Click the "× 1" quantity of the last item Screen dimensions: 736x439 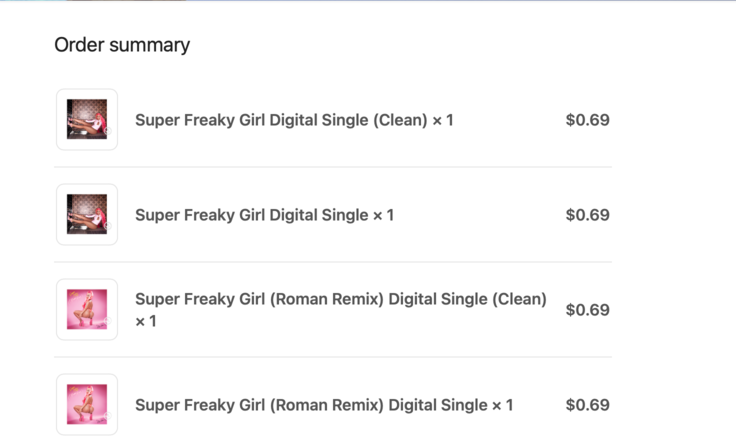point(503,405)
